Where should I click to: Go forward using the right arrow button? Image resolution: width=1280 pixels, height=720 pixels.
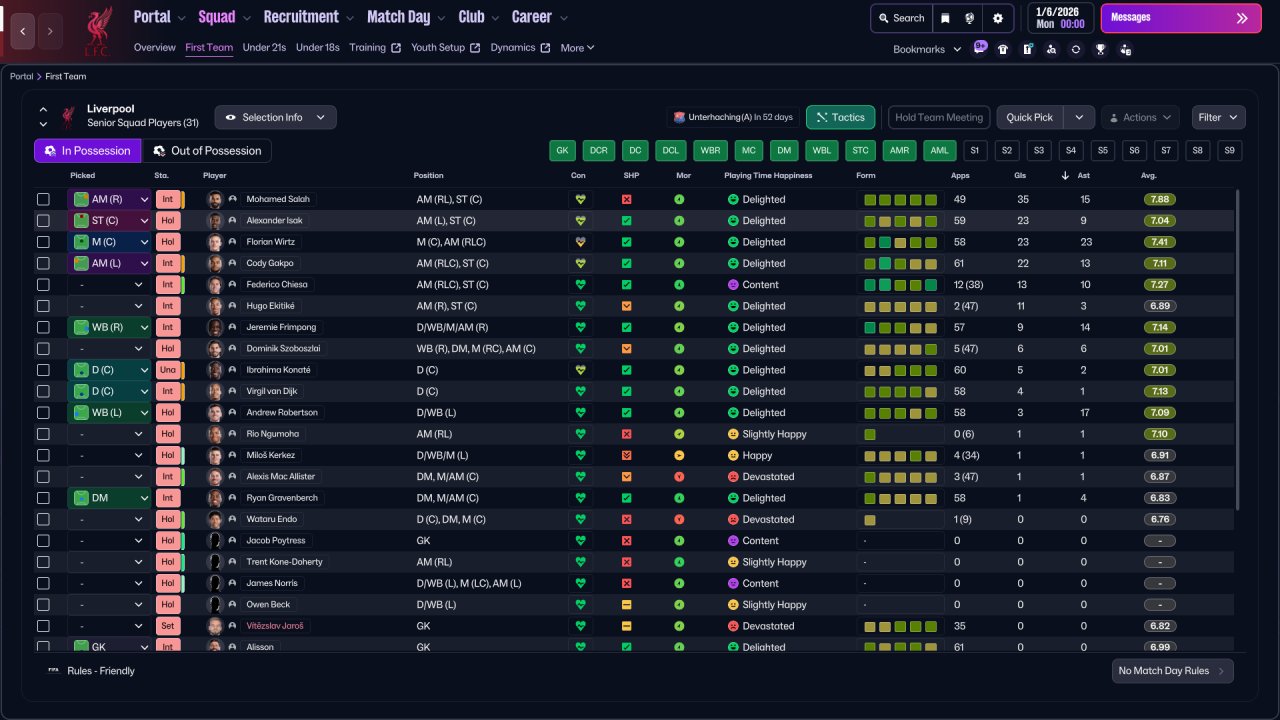pyautogui.click(x=50, y=31)
